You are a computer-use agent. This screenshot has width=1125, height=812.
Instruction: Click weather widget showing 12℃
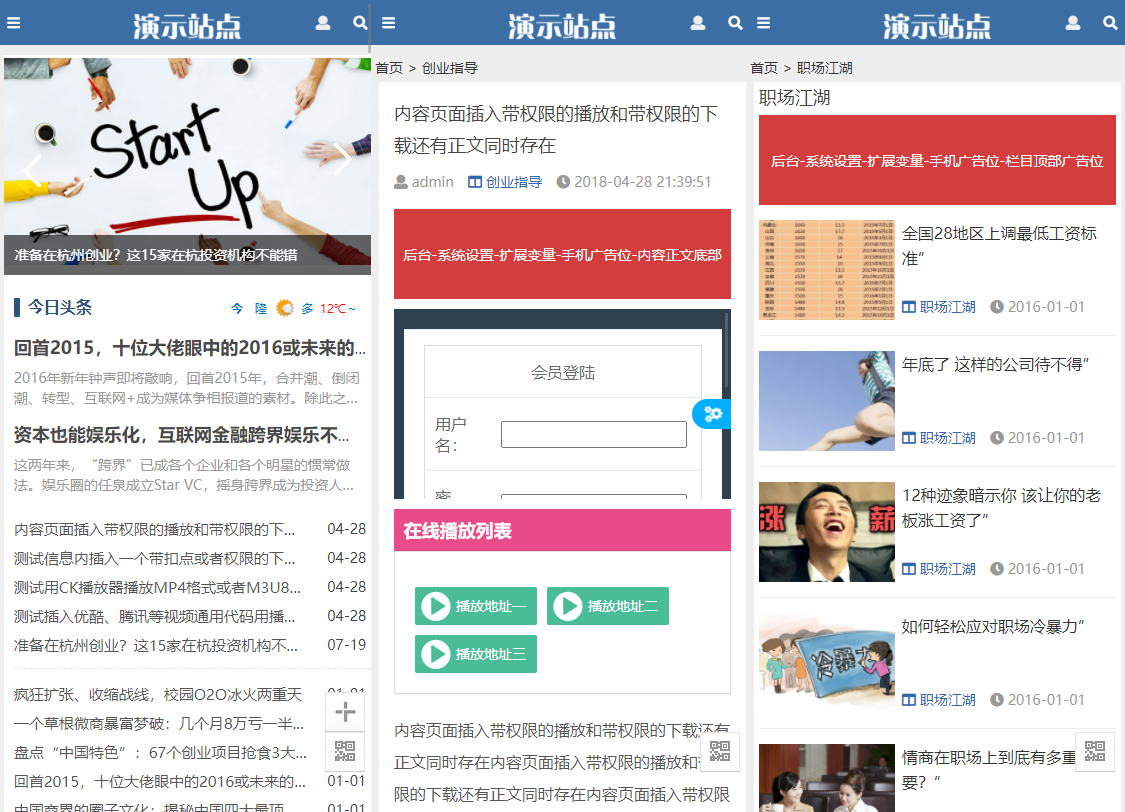(293, 308)
